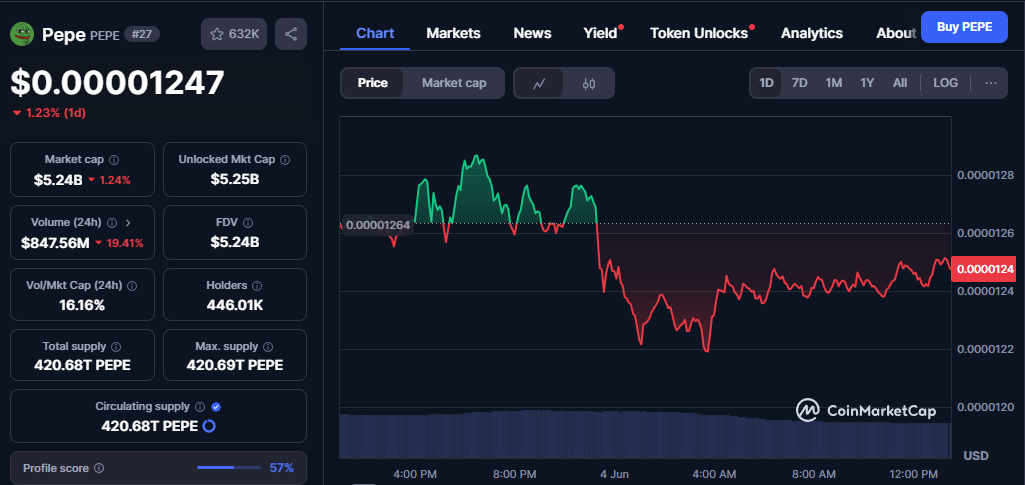Open the Token Unlocks tab
Image resolution: width=1025 pixels, height=485 pixels.
pyautogui.click(x=699, y=33)
